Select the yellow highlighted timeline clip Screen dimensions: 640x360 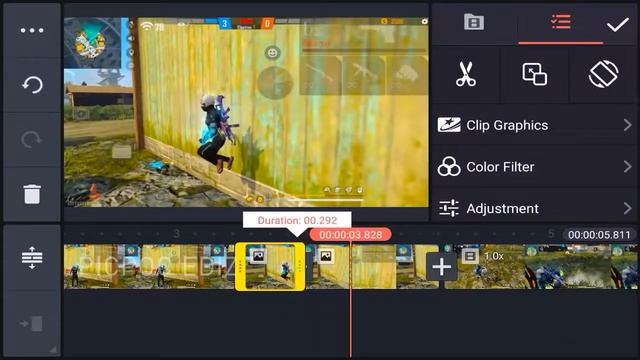(x=270, y=267)
